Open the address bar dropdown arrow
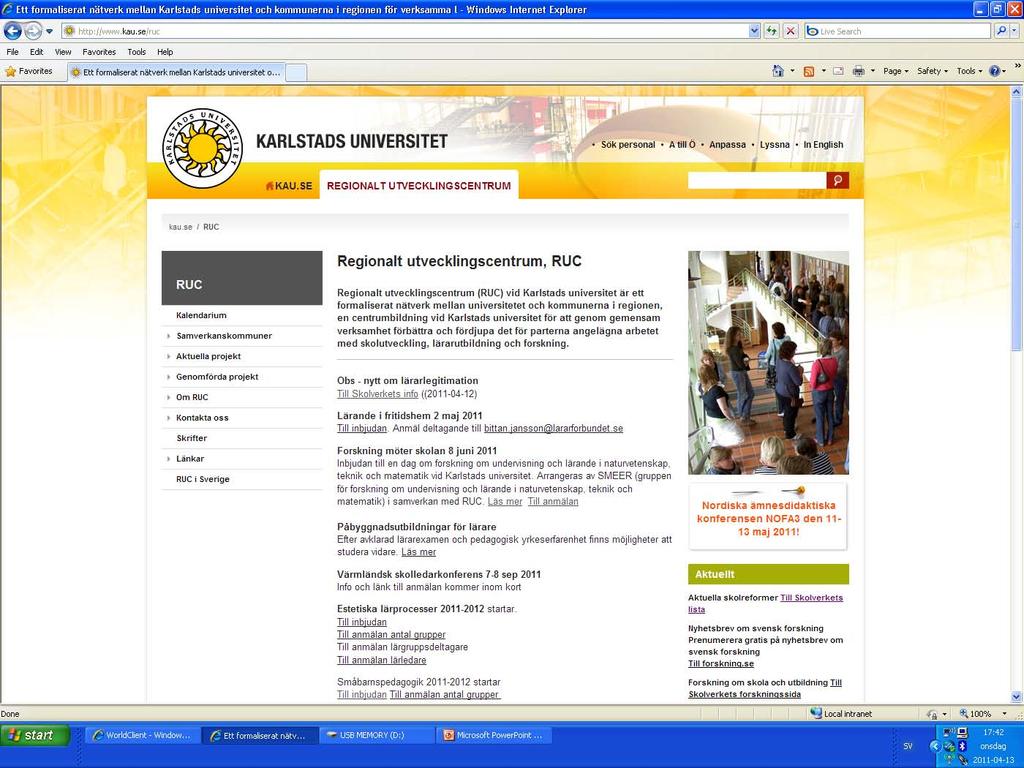The height and width of the screenshot is (768, 1024). click(x=754, y=31)
